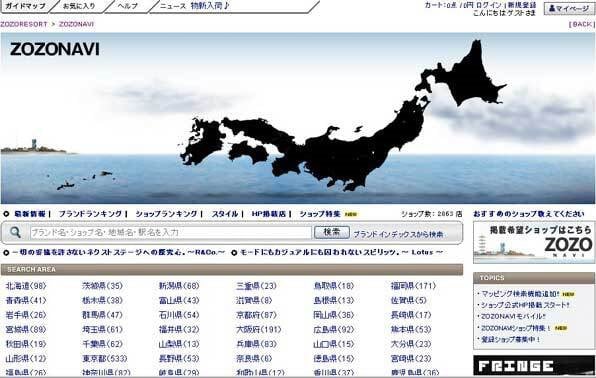The image size is (596, 378).
Task: Select 栃木県(38) area
Action: (x=103, y=300)
